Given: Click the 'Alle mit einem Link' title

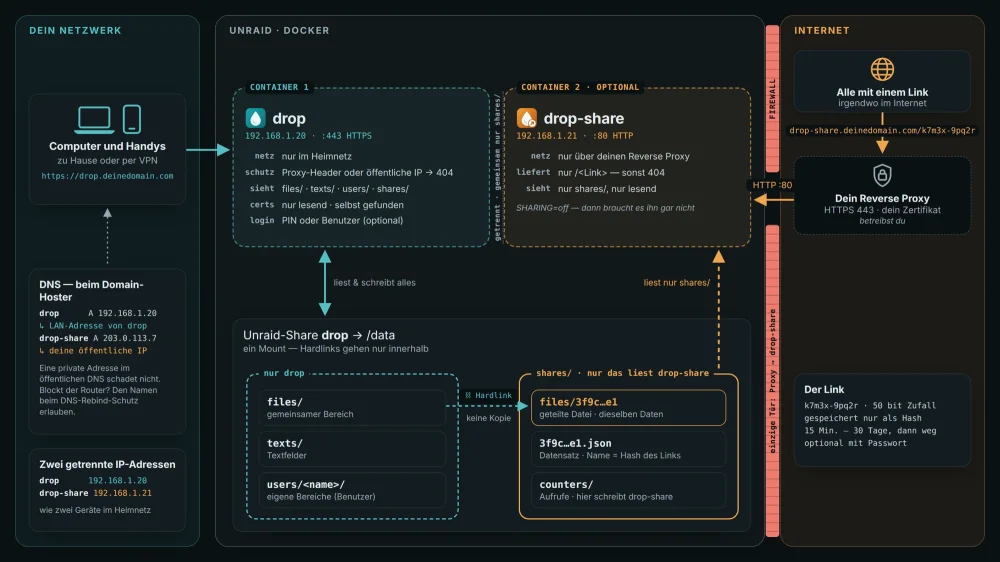Looking at the screenshot, I should [882, 92].
